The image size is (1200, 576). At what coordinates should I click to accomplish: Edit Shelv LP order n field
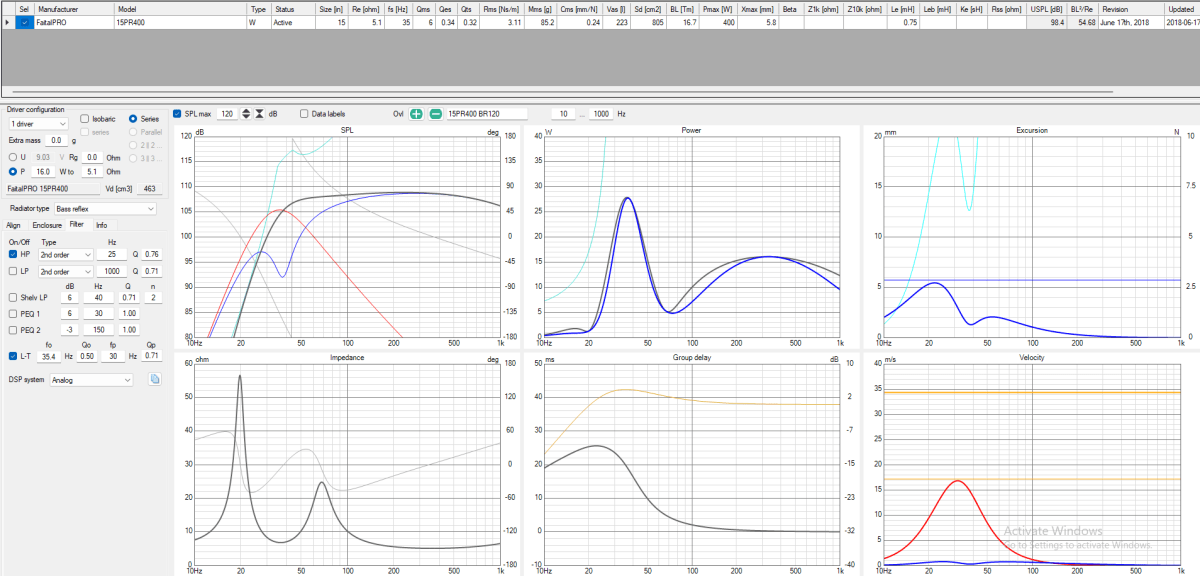153,297
